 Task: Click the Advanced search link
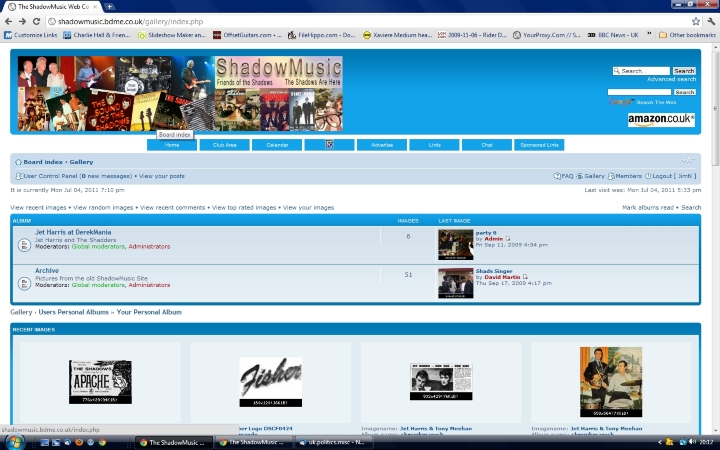671,79
